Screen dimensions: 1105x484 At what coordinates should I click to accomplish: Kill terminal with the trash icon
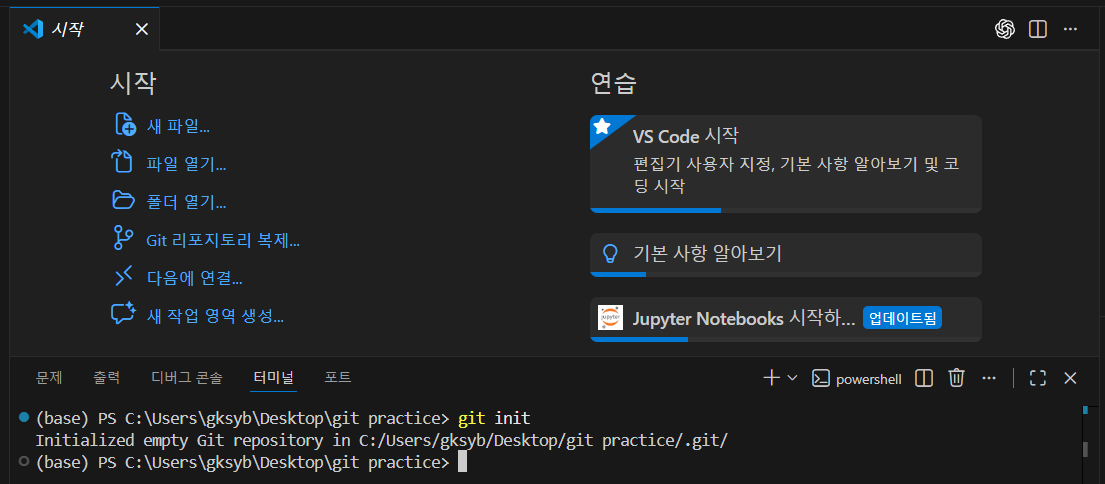point(956,378)
